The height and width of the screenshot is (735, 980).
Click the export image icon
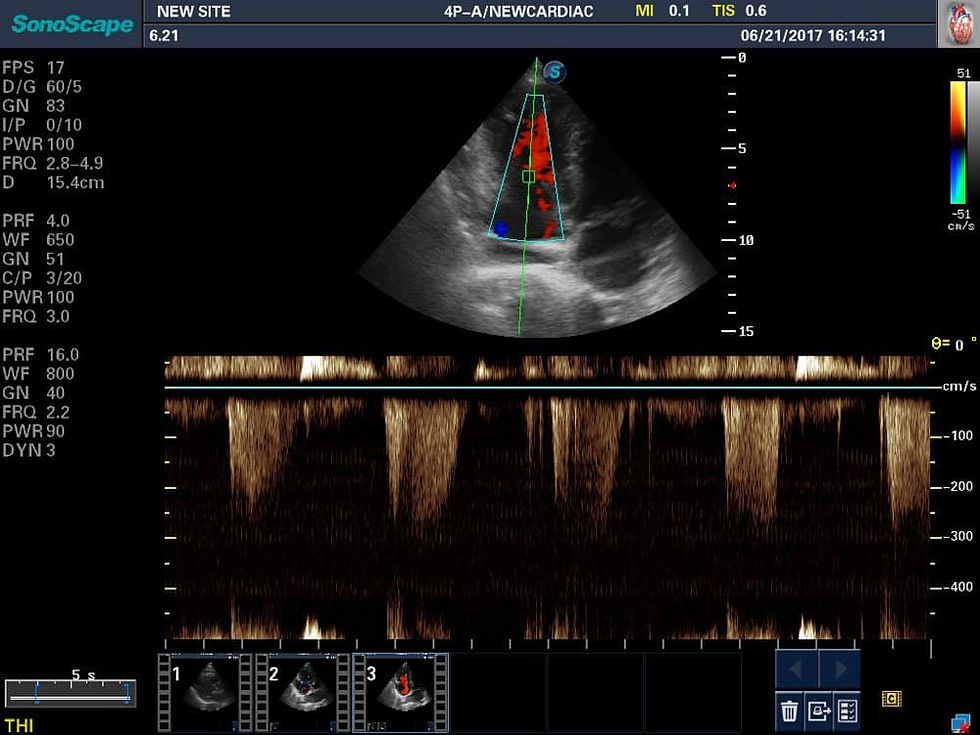(x=818, y=711)
